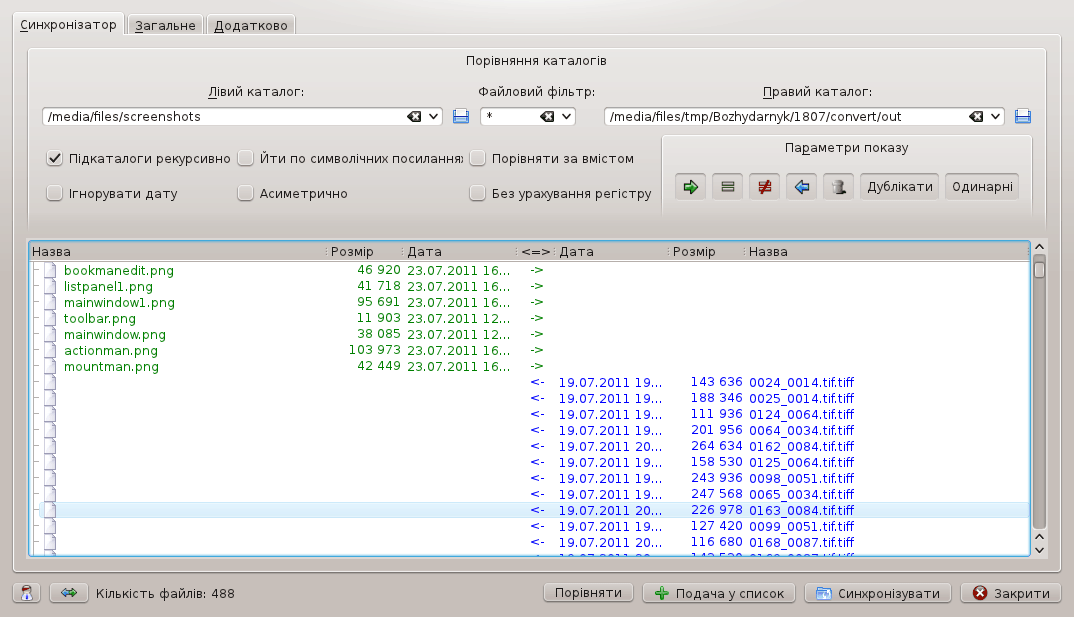Click the file list vertical scrollbar
Viewport: 1074px width, 617px height.
coord(1039,400)
